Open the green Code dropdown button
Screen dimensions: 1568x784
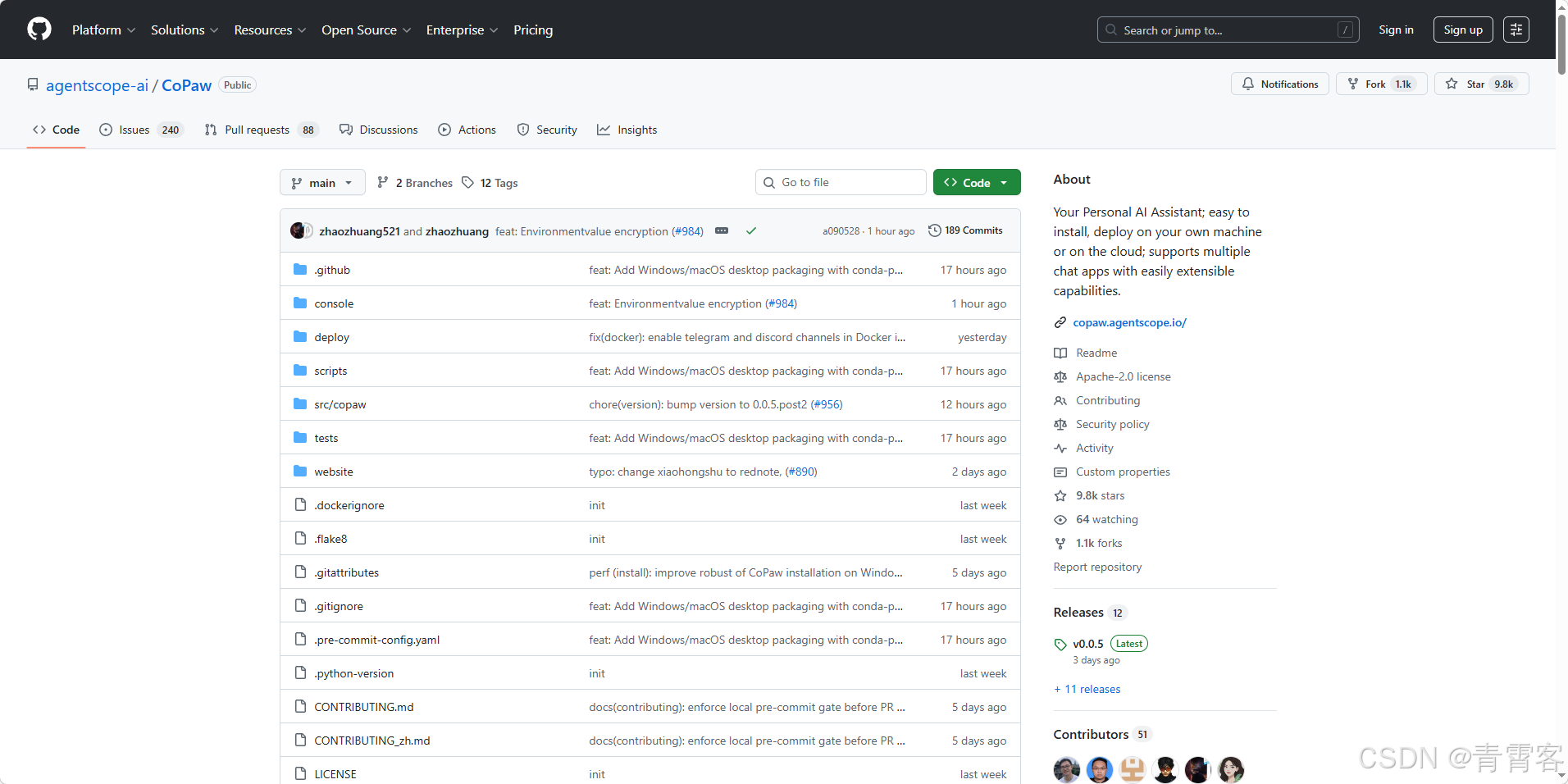(977, 183)
